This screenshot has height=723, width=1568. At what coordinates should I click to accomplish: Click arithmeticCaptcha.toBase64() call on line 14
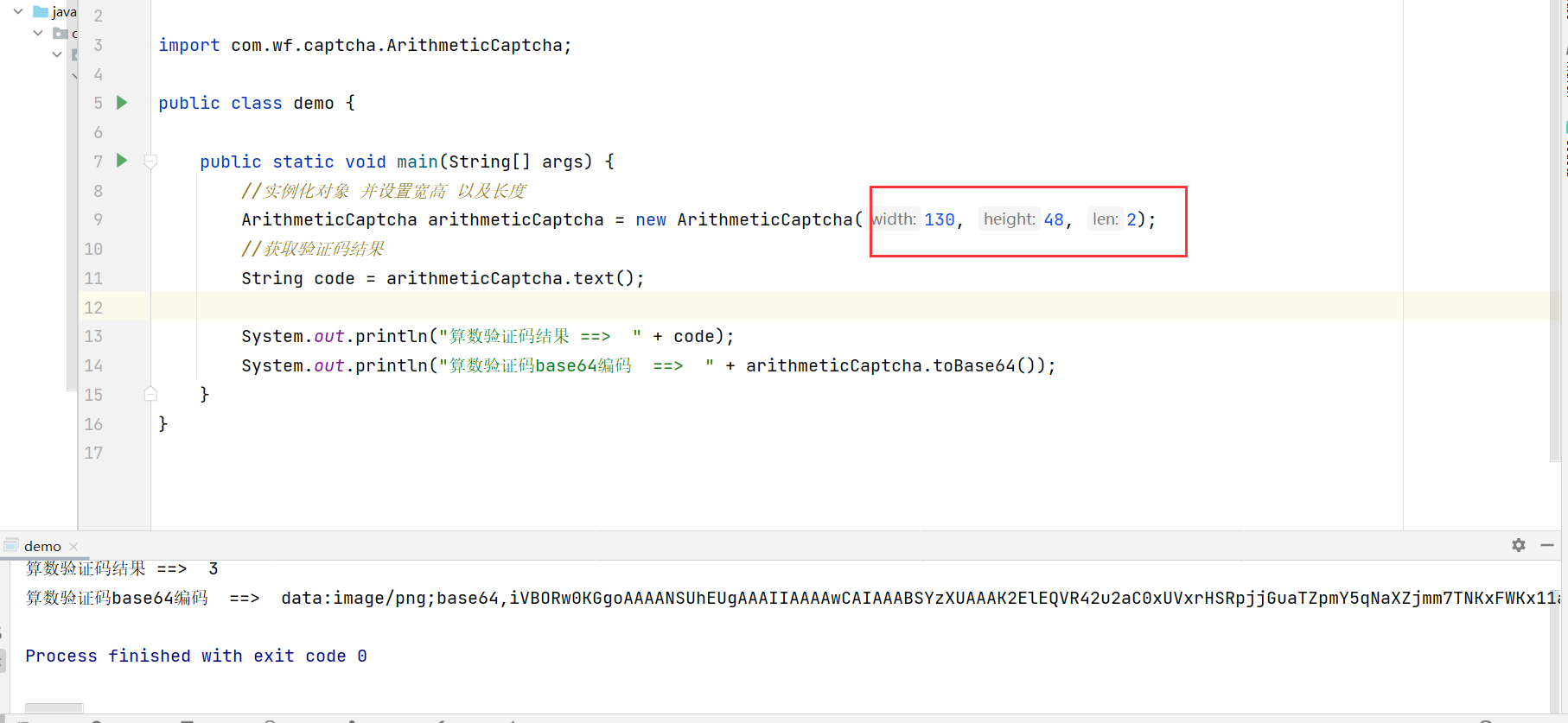[896, 365]
